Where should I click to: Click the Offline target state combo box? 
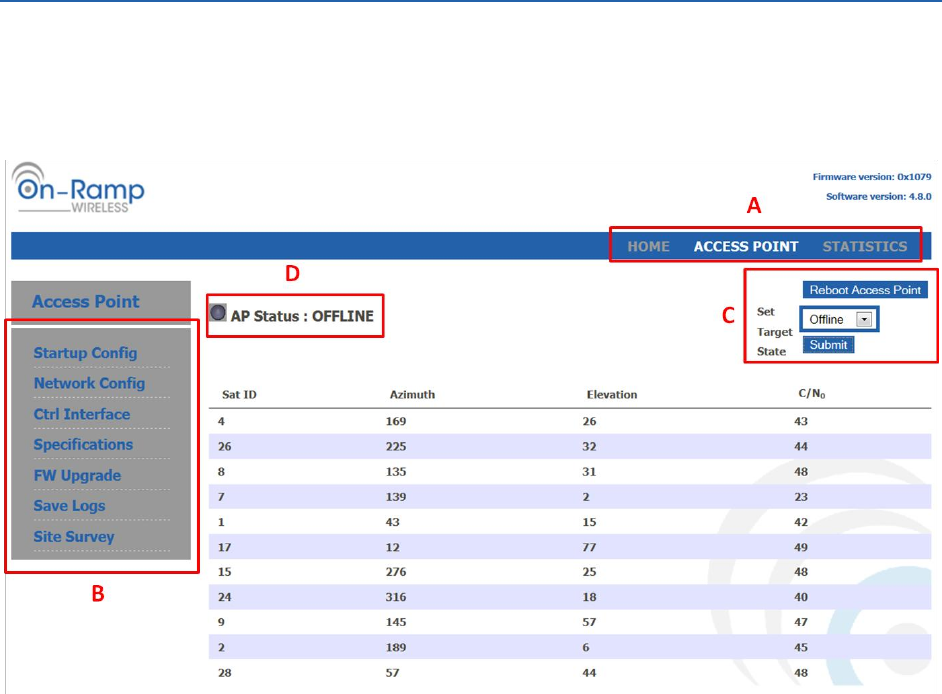839,319
